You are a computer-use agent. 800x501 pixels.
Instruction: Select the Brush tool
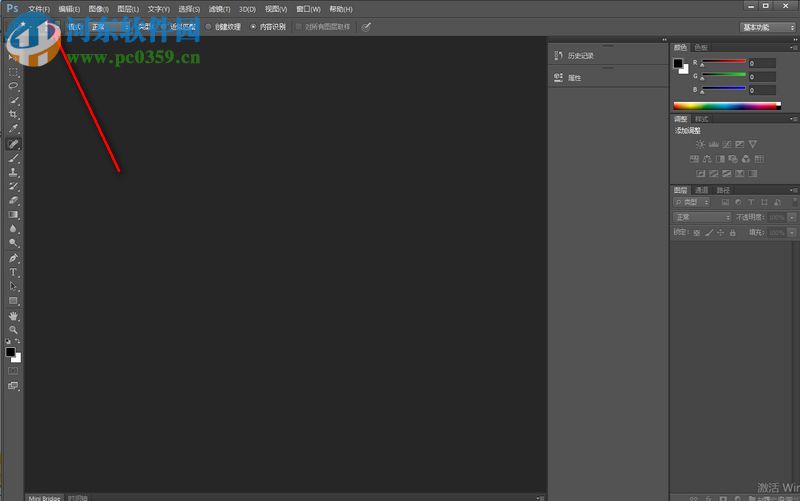tap(13, 158)
